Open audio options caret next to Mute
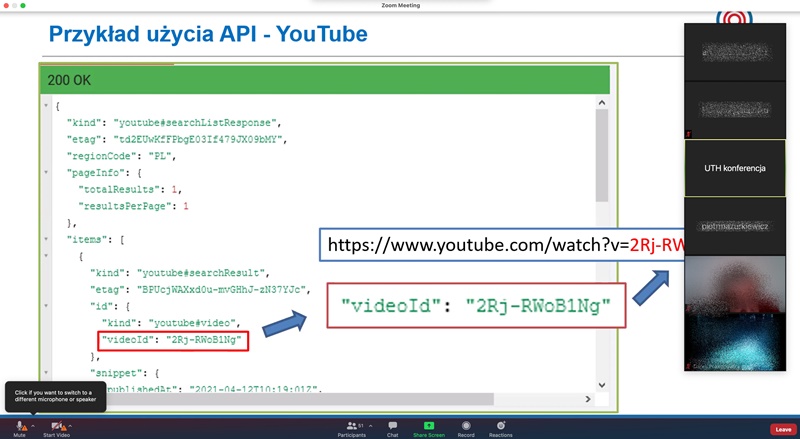Viewport: 800px width, 439px height. pos(33,426)
